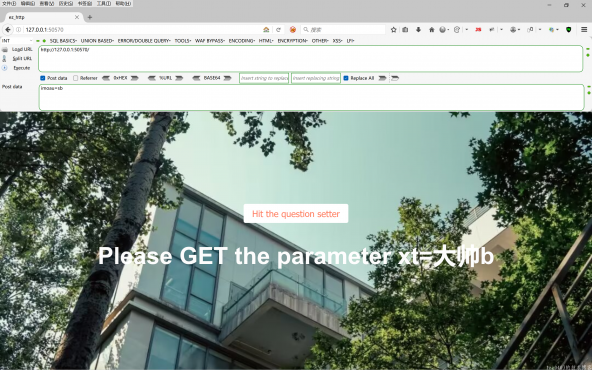Click the orange addon icon beside the search box
The height and width of the screenshot is (370, 592).
pyautogui.click(x=292, y=29)
